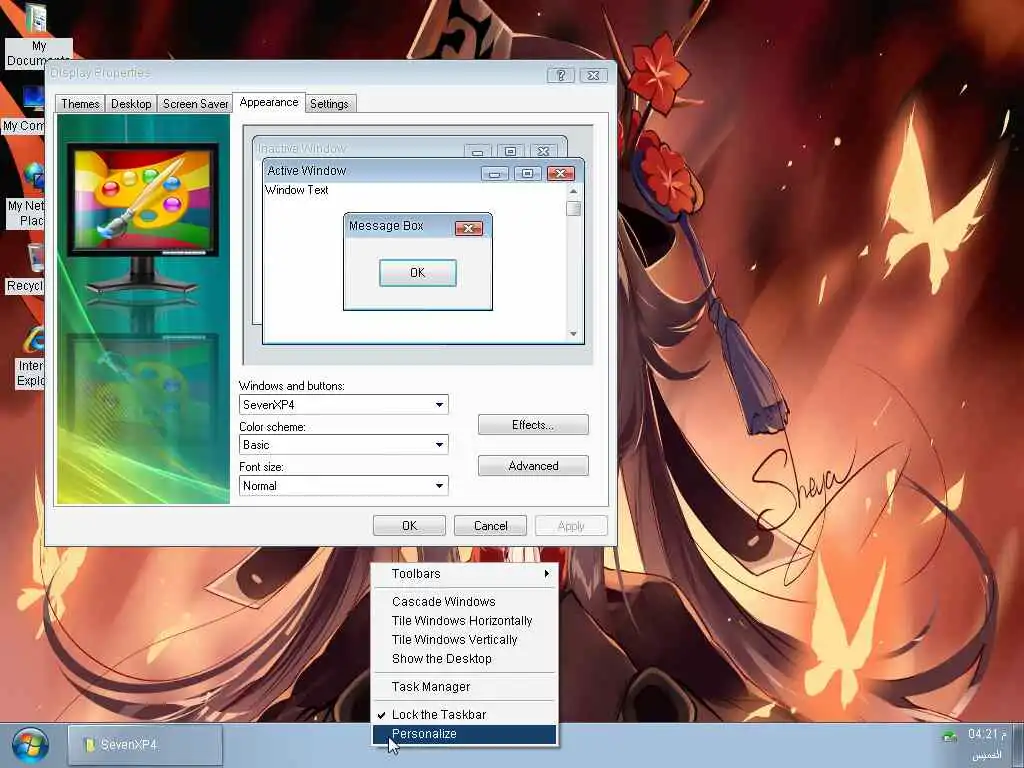Click the Message Box close icon
The width and height of the screenshot is (1024, 768).
coord(469,228)
